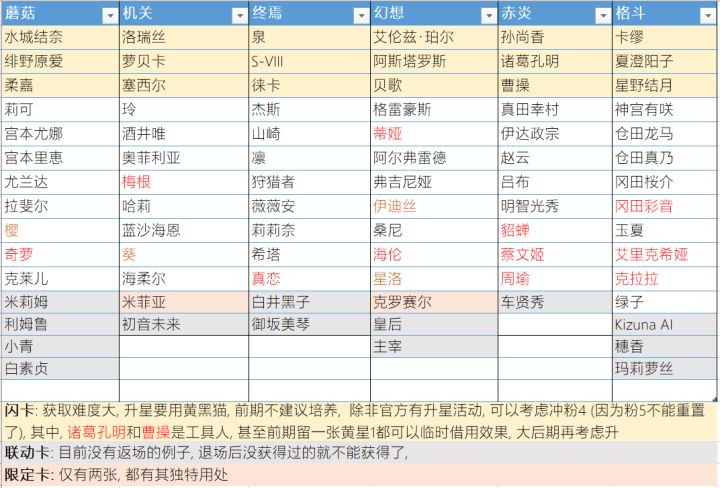Open the 格斗 column filter dropdown
The height and width of the screenshot is (488, 720).
tap(708, 16)
